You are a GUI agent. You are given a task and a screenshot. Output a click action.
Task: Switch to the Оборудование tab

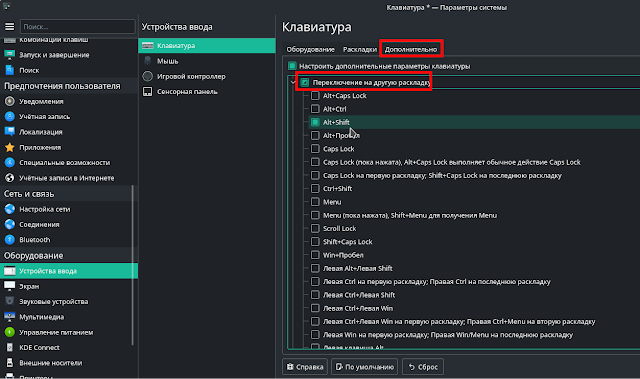[x=311, y=49]
